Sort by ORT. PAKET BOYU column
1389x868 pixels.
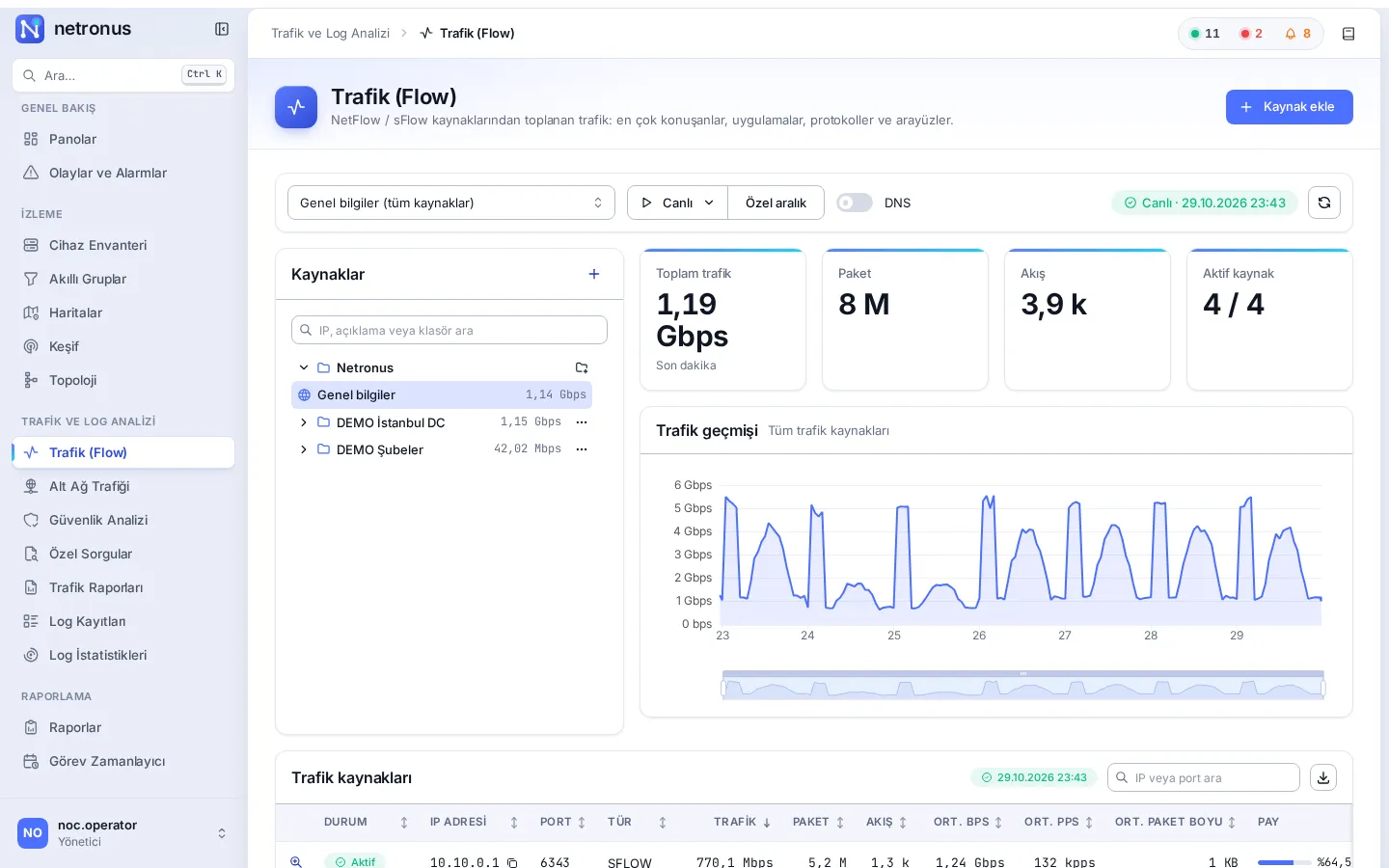point(1176,822)
